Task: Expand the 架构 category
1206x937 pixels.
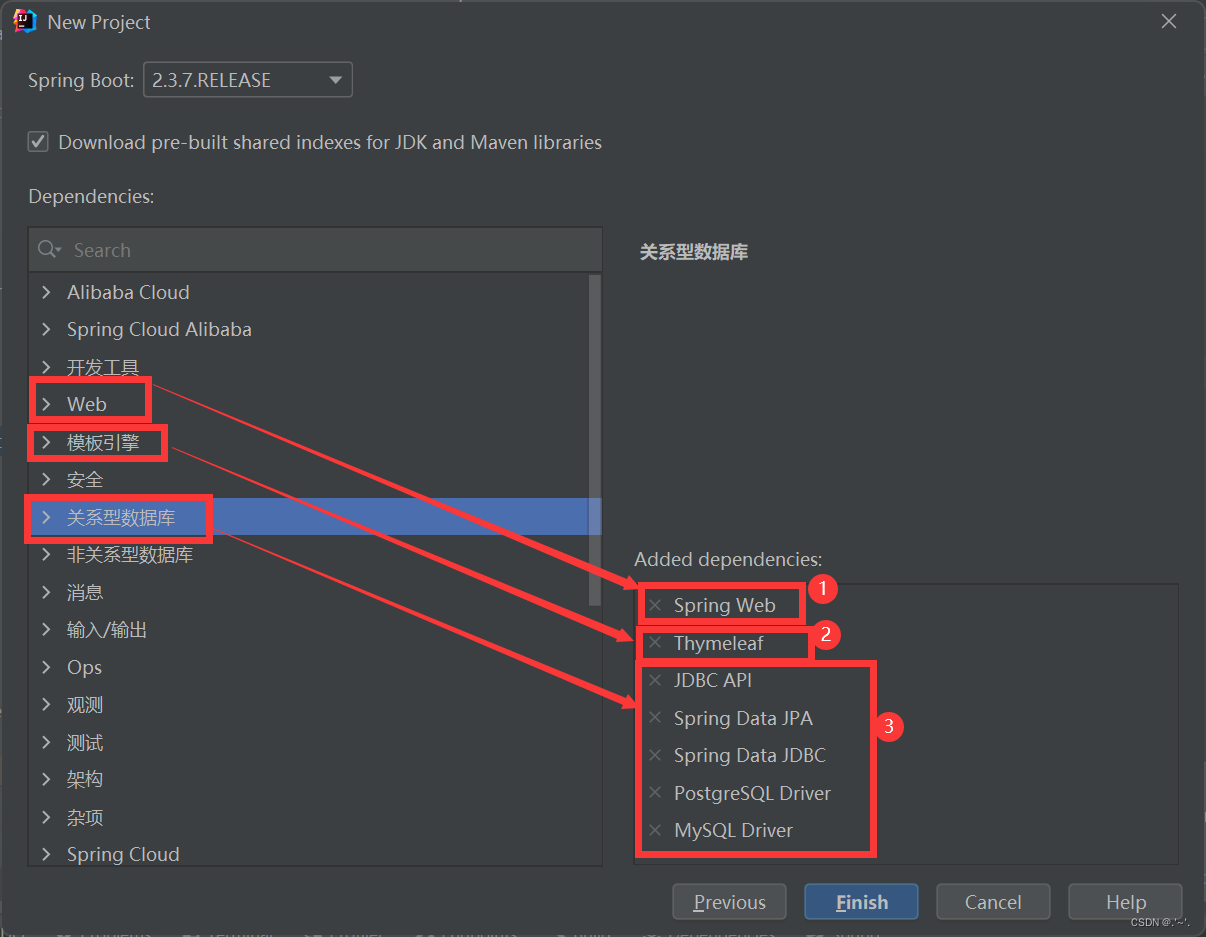Action: (x=46, y=779)
